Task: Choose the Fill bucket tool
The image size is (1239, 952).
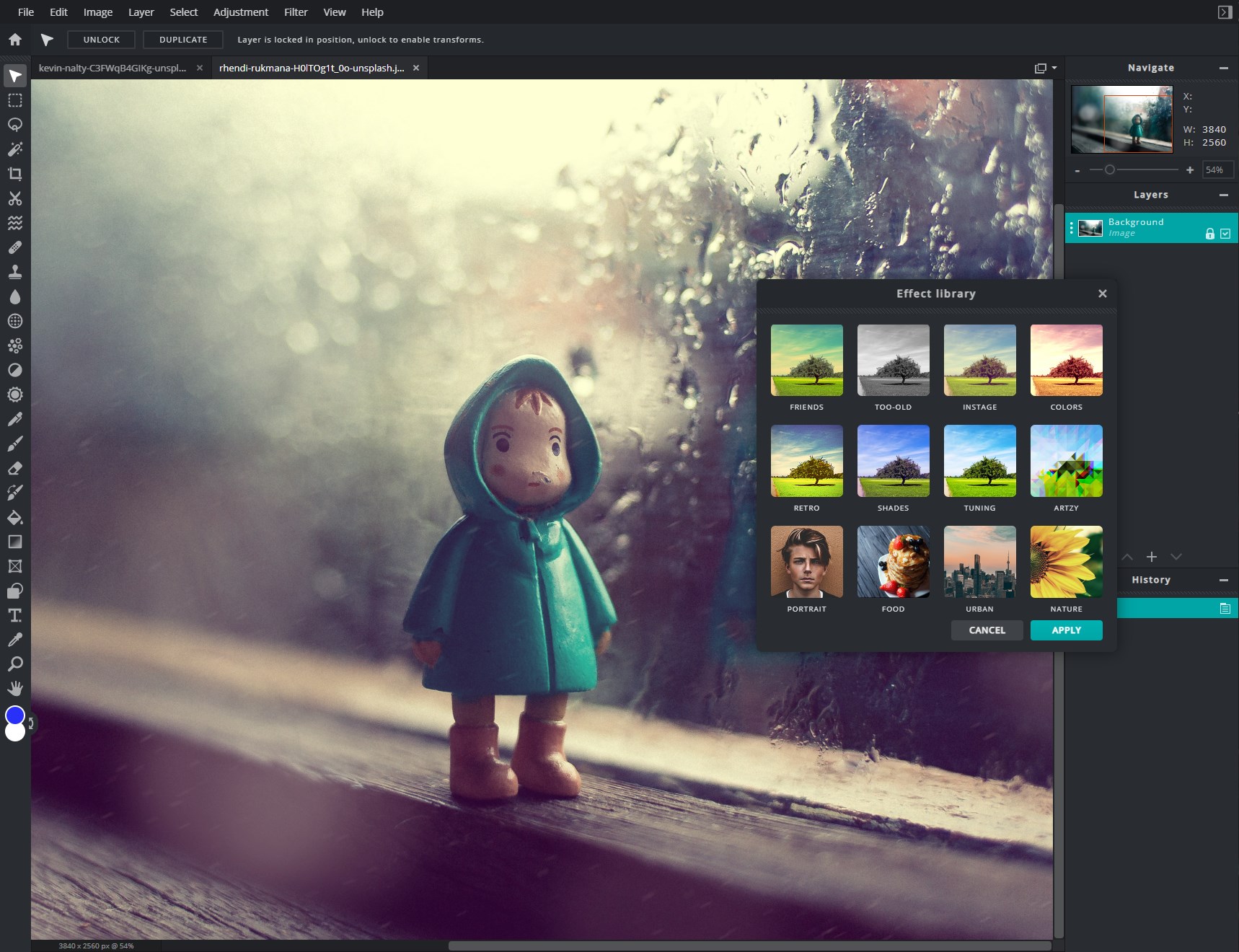Action: click(14, 517)
